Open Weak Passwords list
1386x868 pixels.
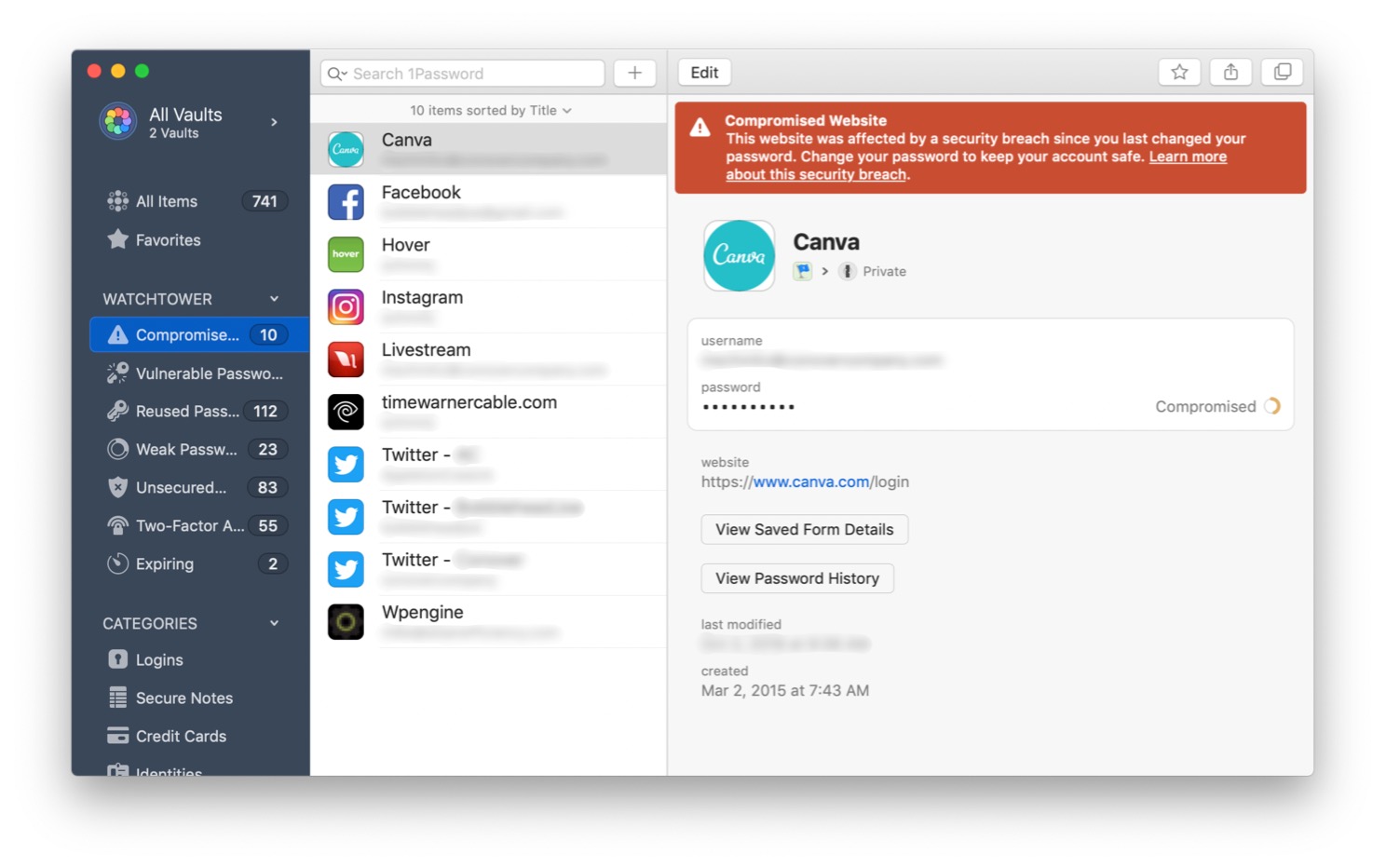[198, 449]
